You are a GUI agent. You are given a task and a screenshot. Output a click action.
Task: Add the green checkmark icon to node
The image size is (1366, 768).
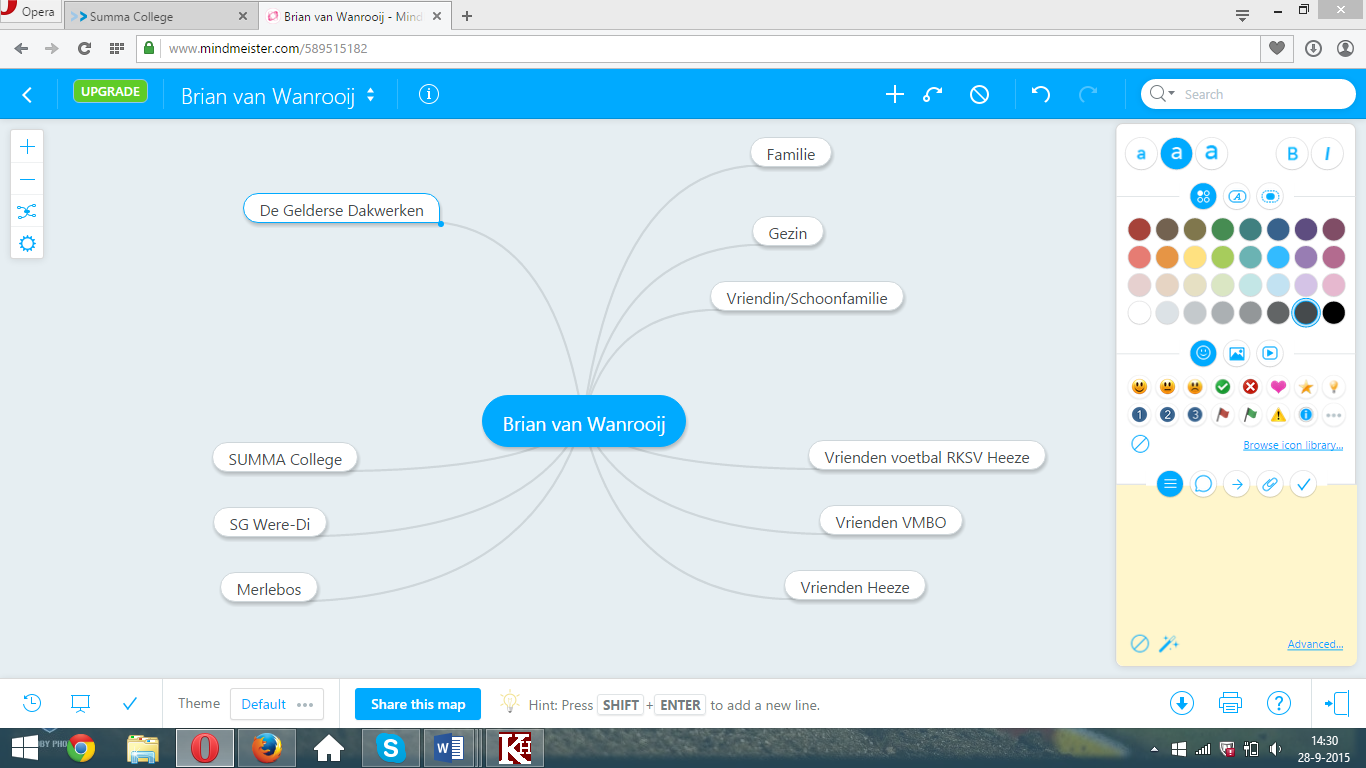[1222, 387]
